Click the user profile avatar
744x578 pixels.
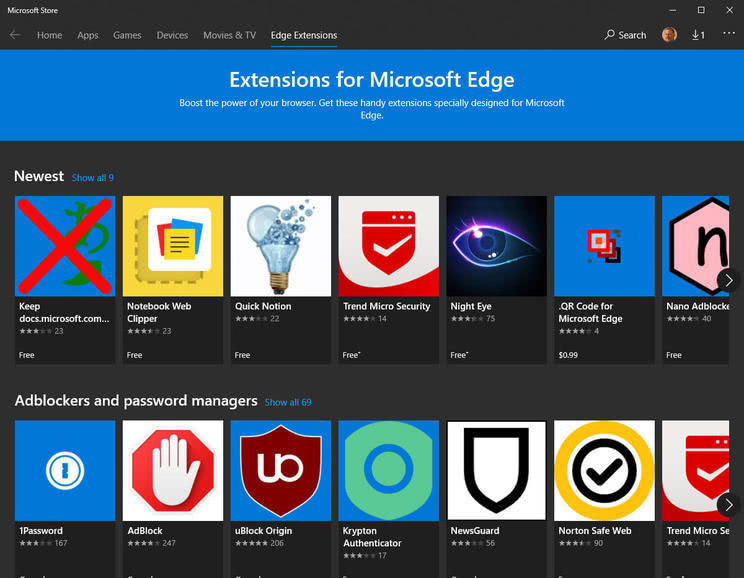669,35
